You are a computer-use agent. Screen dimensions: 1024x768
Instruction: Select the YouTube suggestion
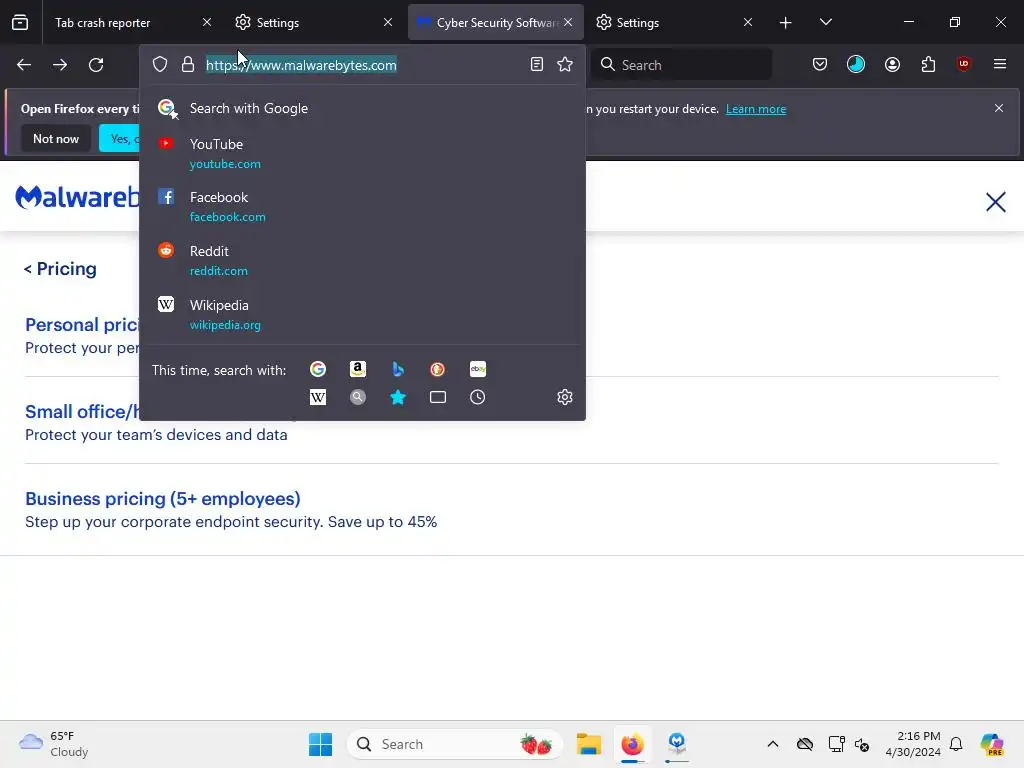point(362,153)
